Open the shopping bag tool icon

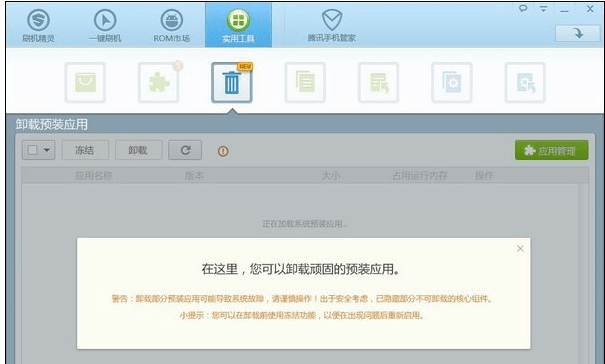85,83
